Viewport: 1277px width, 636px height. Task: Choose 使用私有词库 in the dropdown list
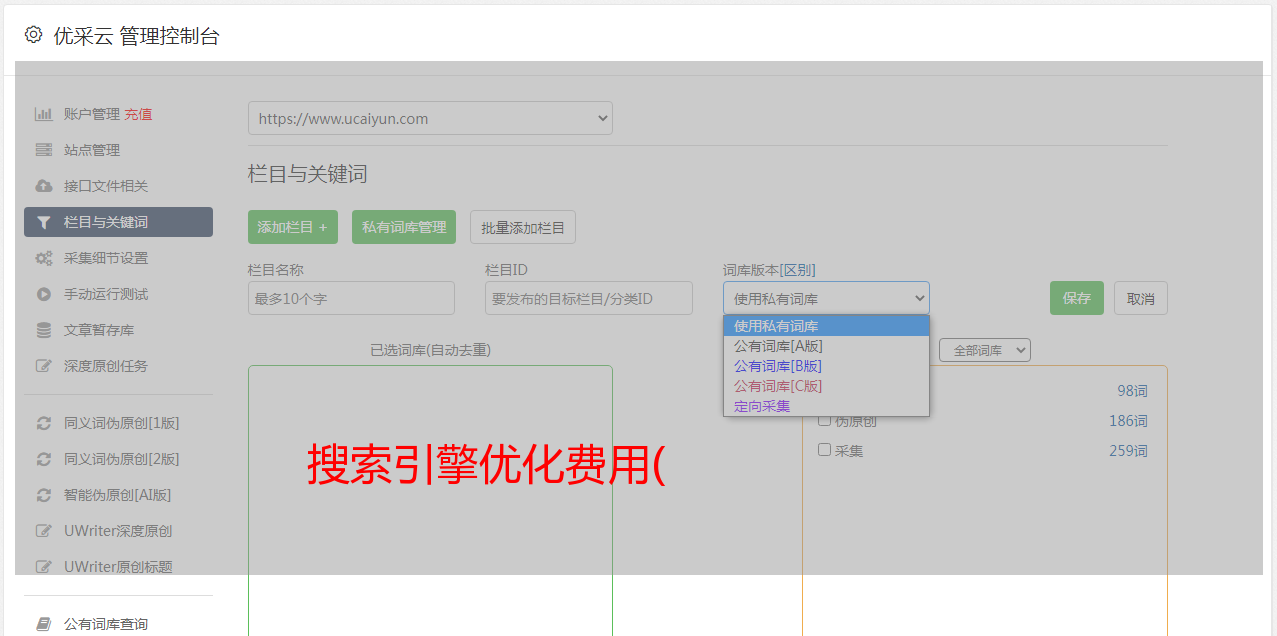click(826, 326)
